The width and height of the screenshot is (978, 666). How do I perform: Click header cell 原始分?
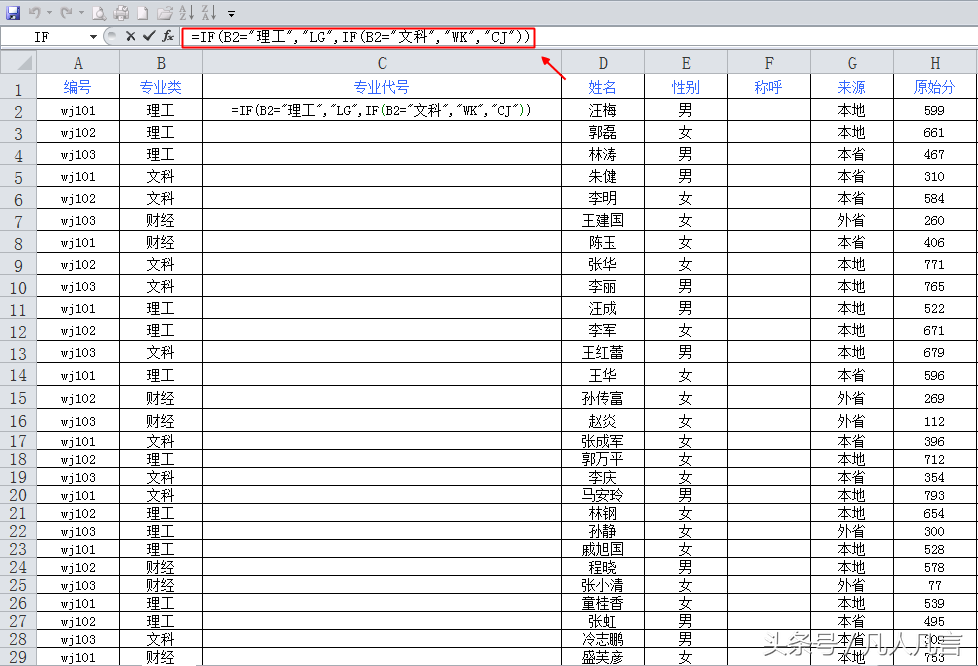[934, 87]
